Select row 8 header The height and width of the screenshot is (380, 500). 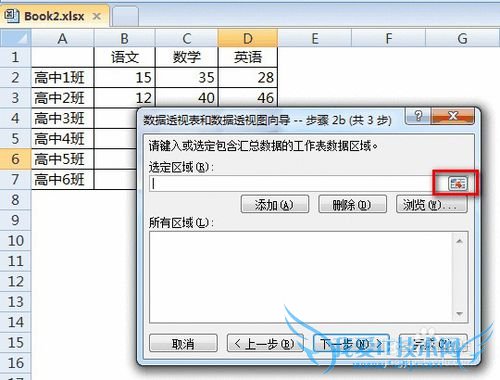pos(15,200)
